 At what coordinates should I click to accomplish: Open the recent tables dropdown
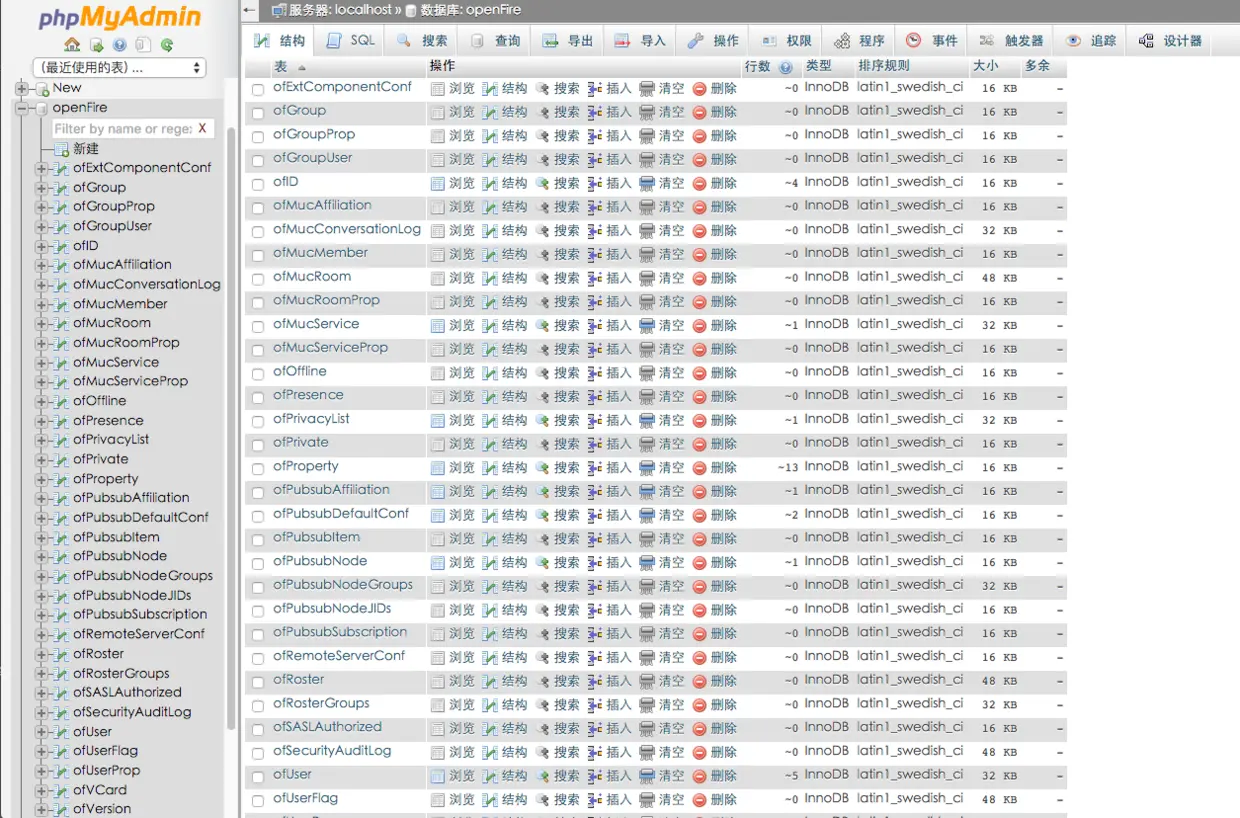[119, 68]
